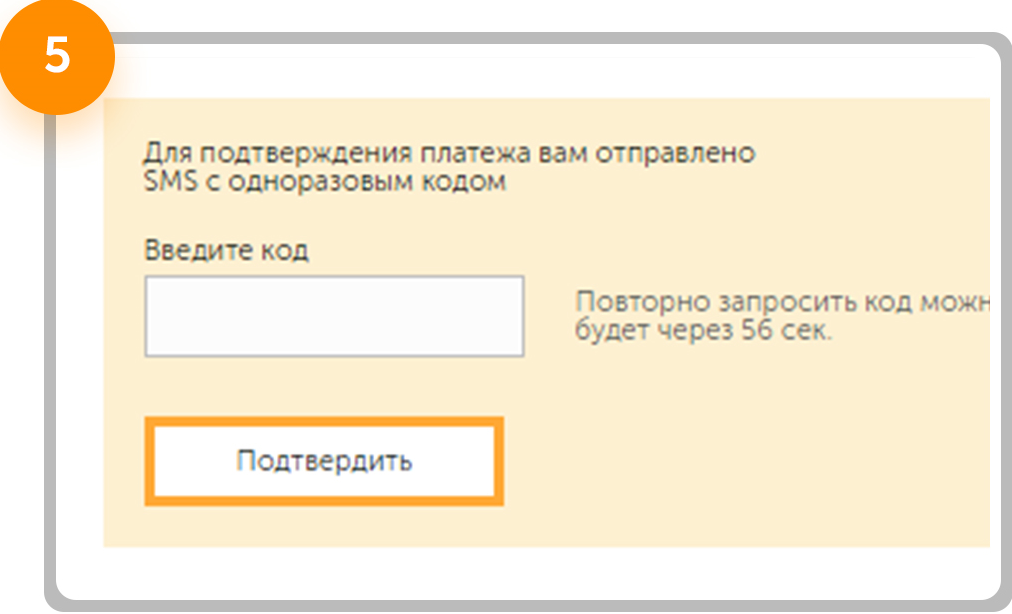Click the Подтвердить button

pyautogui.click(x=324, y=461)
